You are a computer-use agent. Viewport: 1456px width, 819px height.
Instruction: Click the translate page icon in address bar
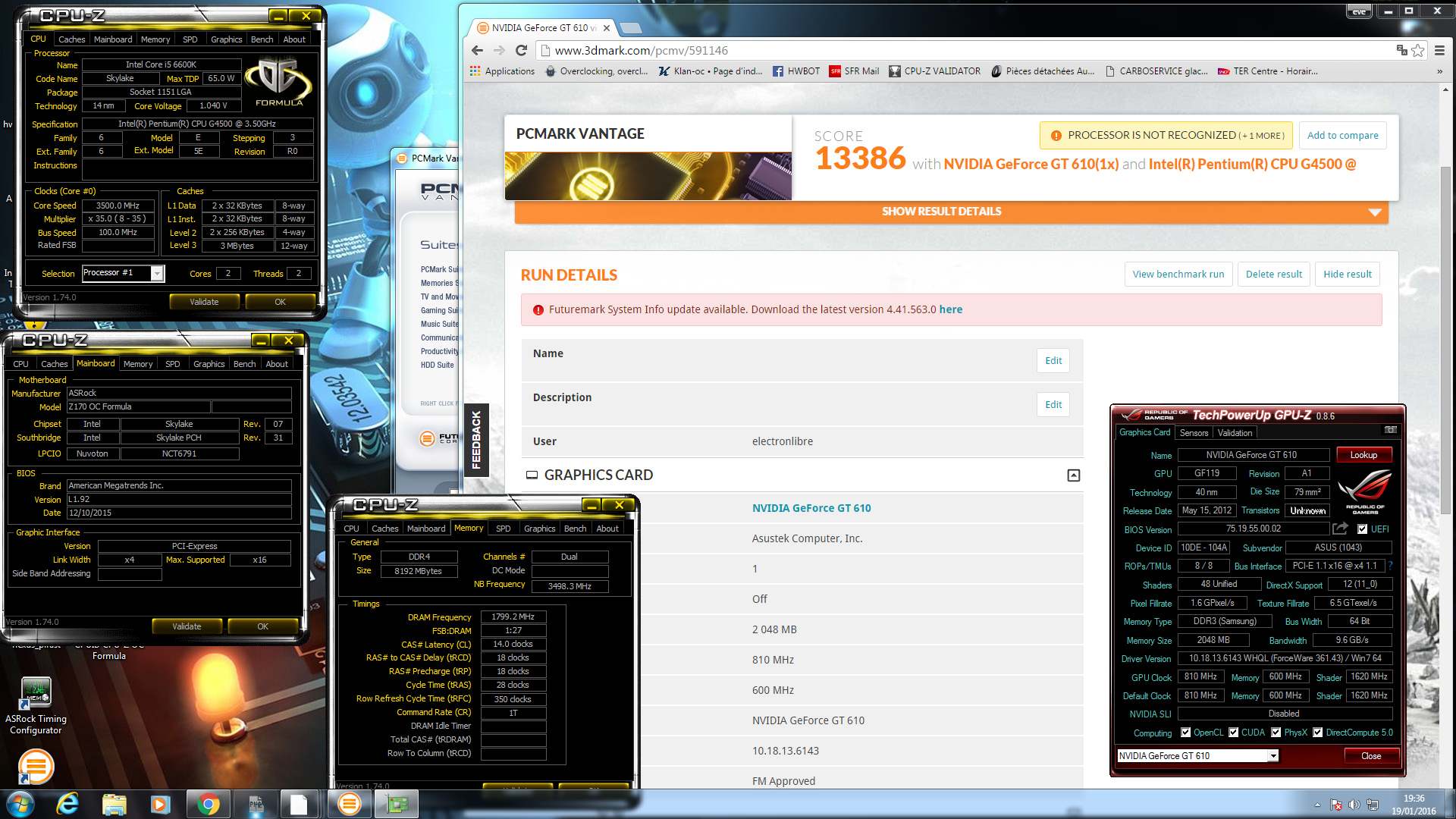(x=1401, y=50)
